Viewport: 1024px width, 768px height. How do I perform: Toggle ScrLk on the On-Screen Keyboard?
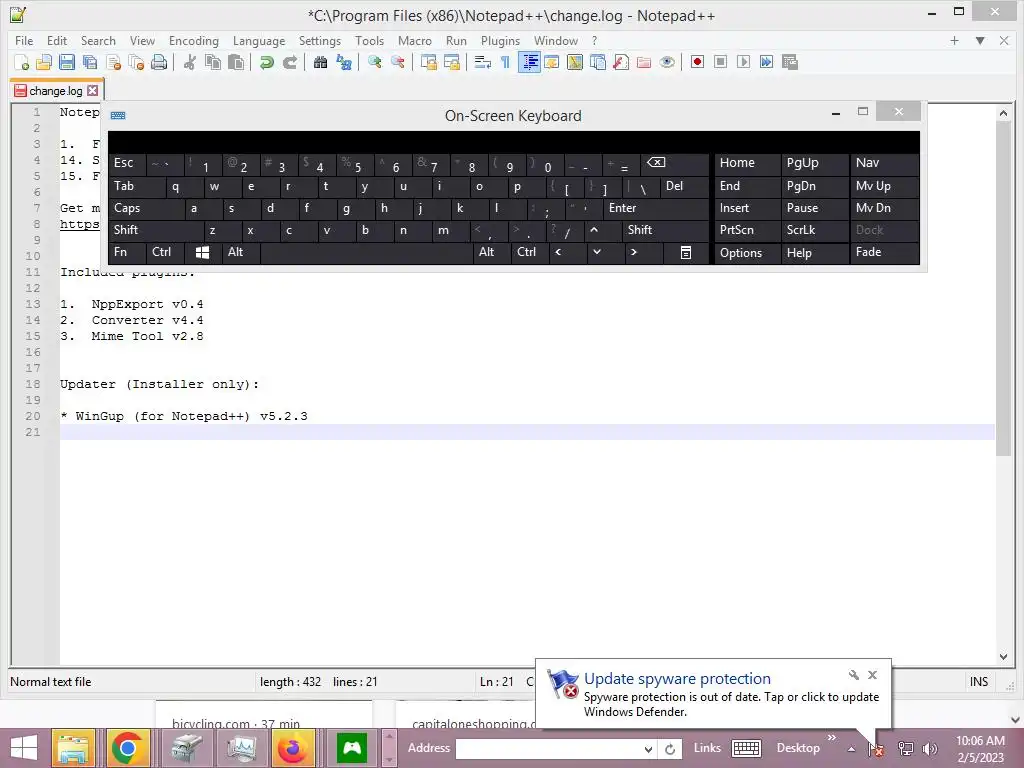pos(814,231)
